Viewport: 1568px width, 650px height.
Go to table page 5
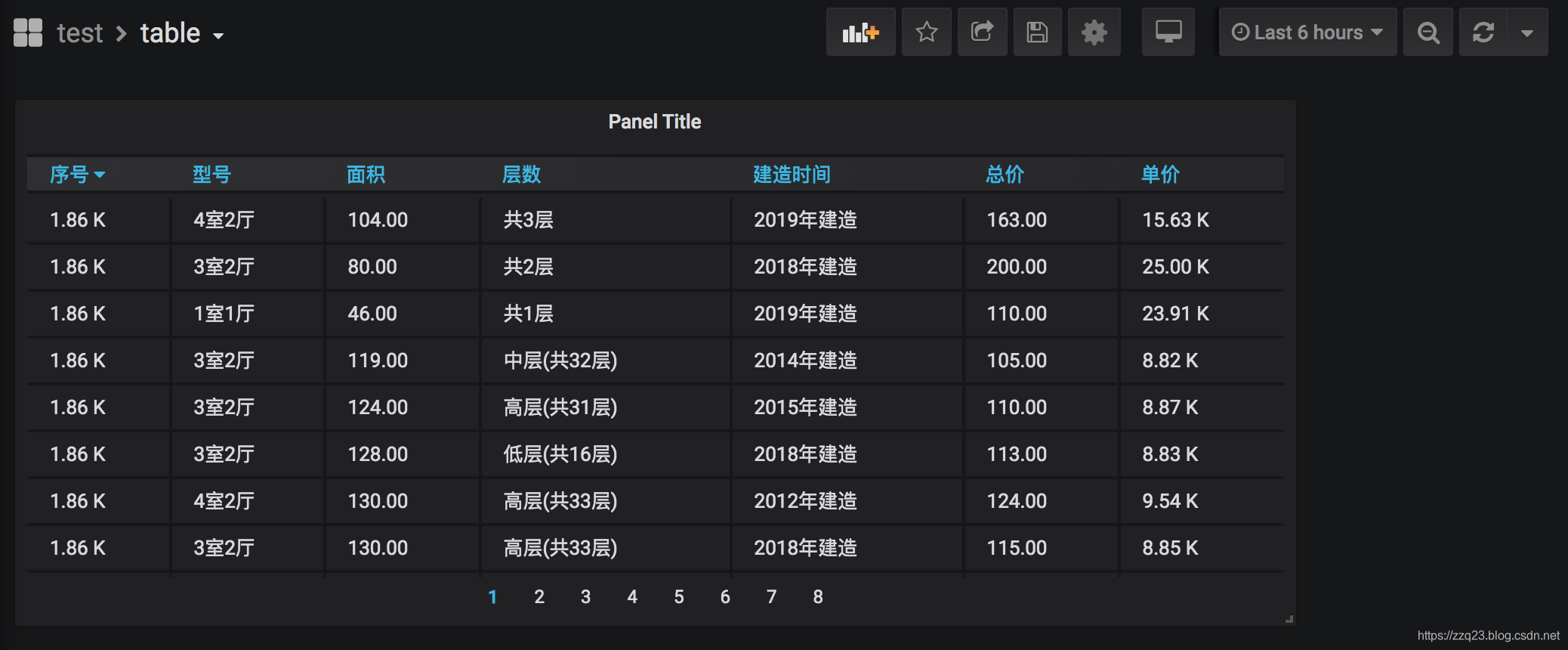[x=679, y=597]
